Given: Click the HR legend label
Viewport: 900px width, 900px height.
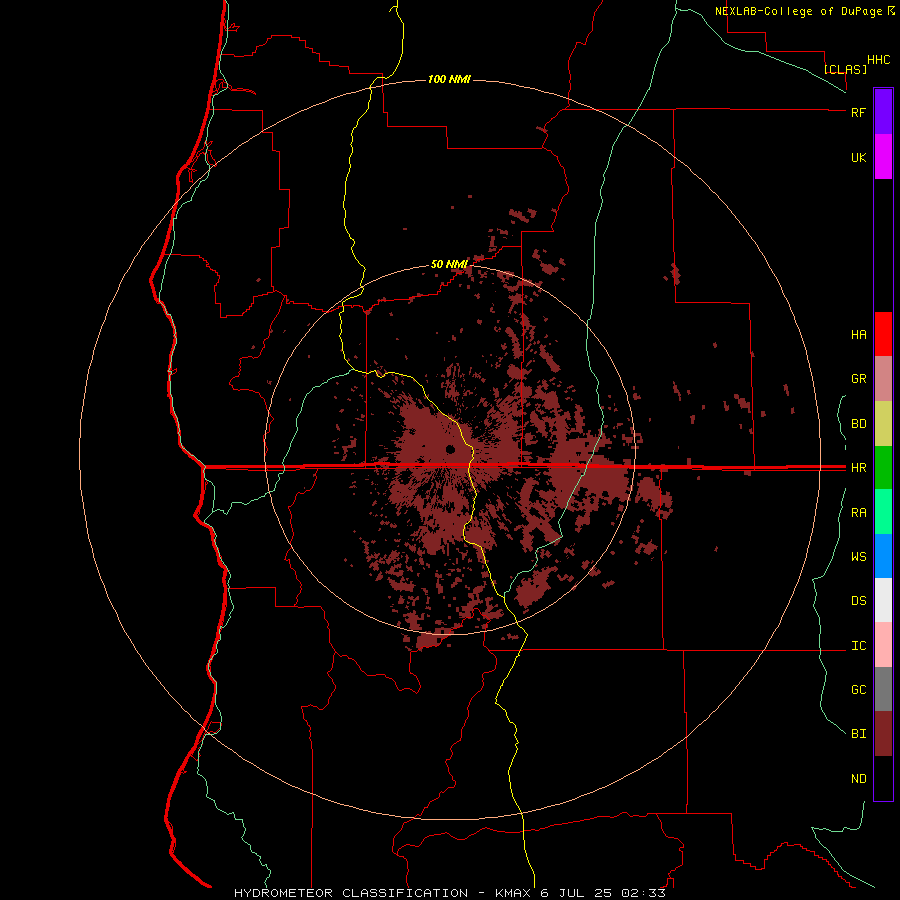Looking at the screenshot, I should (858, 468).
